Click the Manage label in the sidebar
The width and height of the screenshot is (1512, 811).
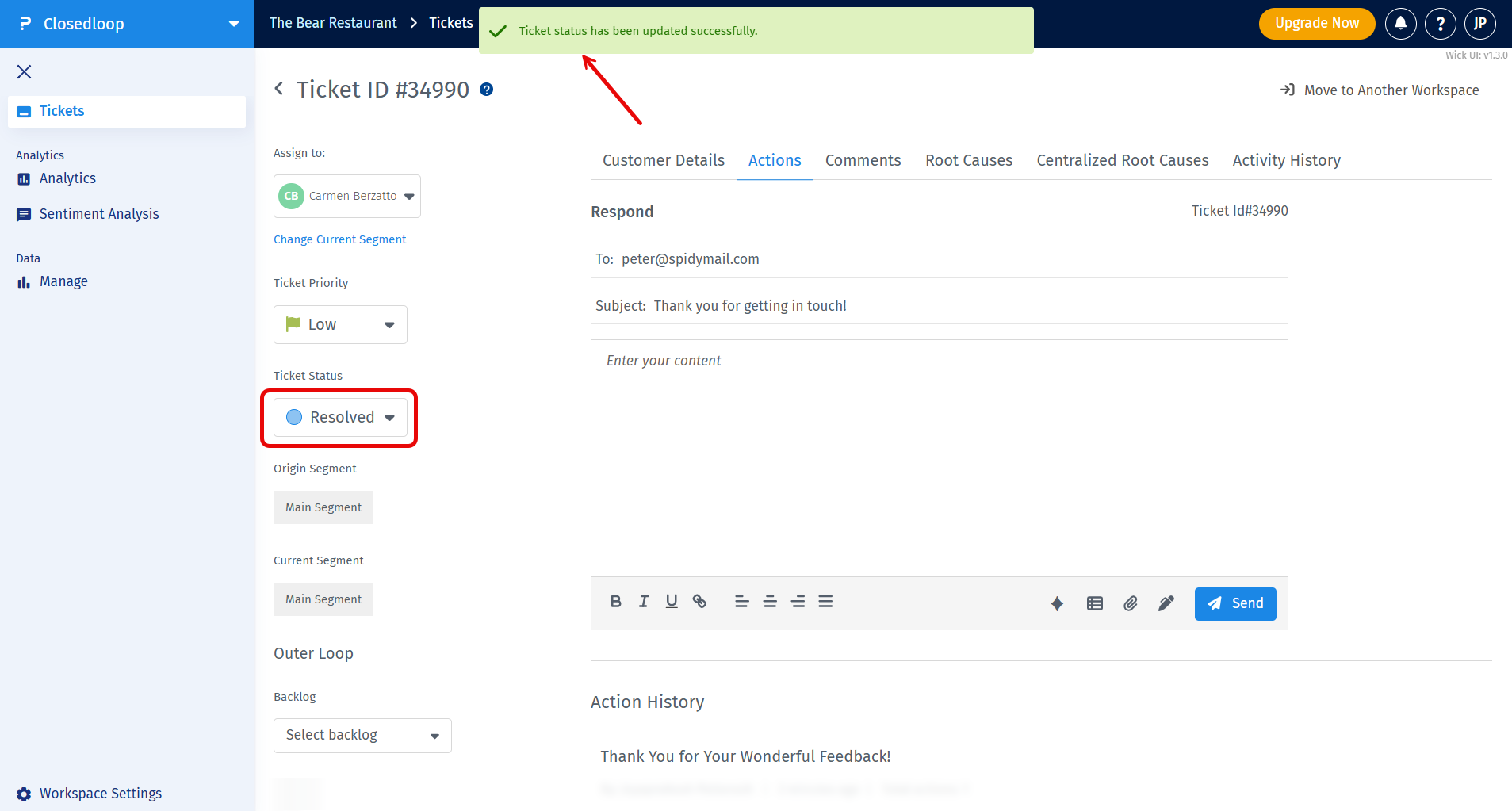click(63, 281)
